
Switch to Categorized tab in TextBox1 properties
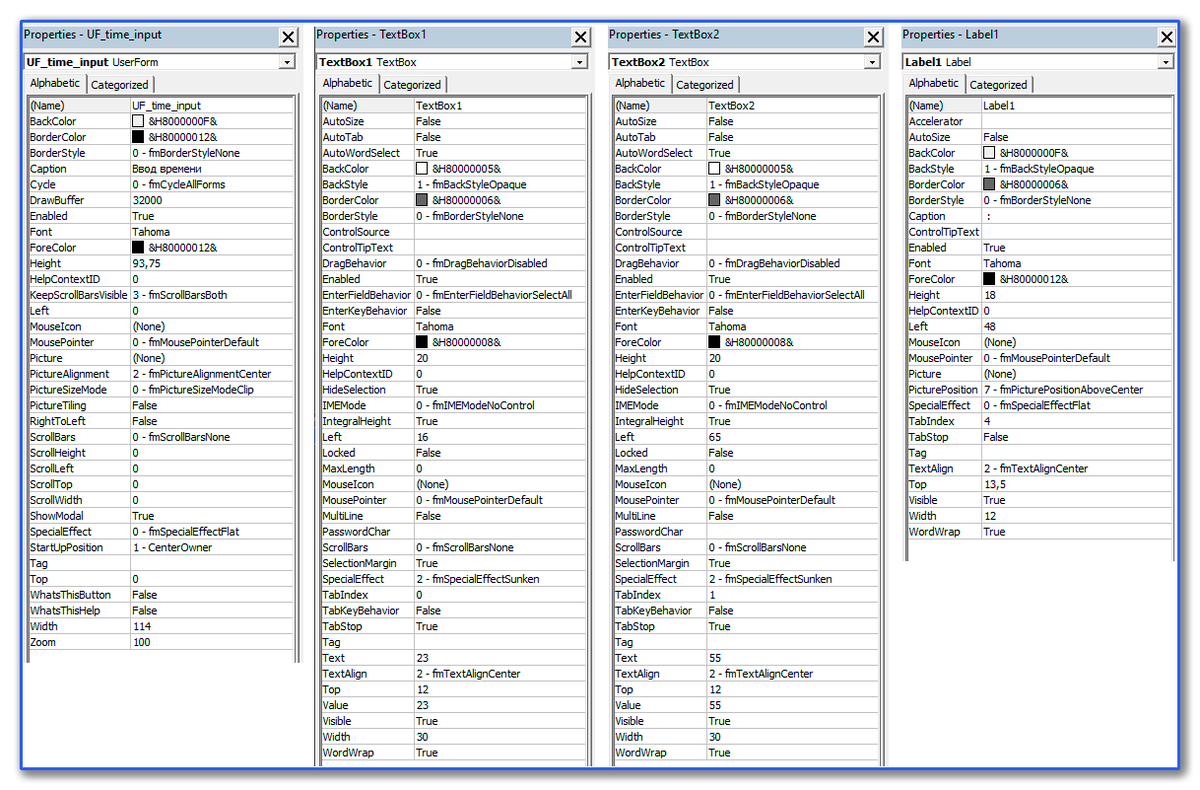click(x=412, y=85)
